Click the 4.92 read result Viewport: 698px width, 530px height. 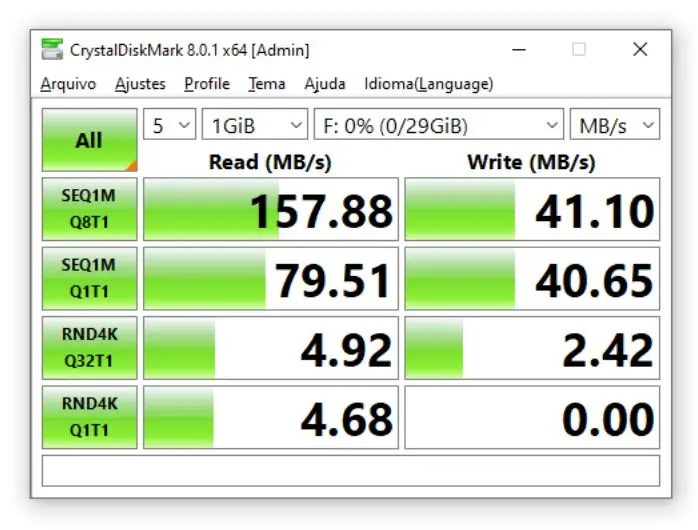[271, 348]
